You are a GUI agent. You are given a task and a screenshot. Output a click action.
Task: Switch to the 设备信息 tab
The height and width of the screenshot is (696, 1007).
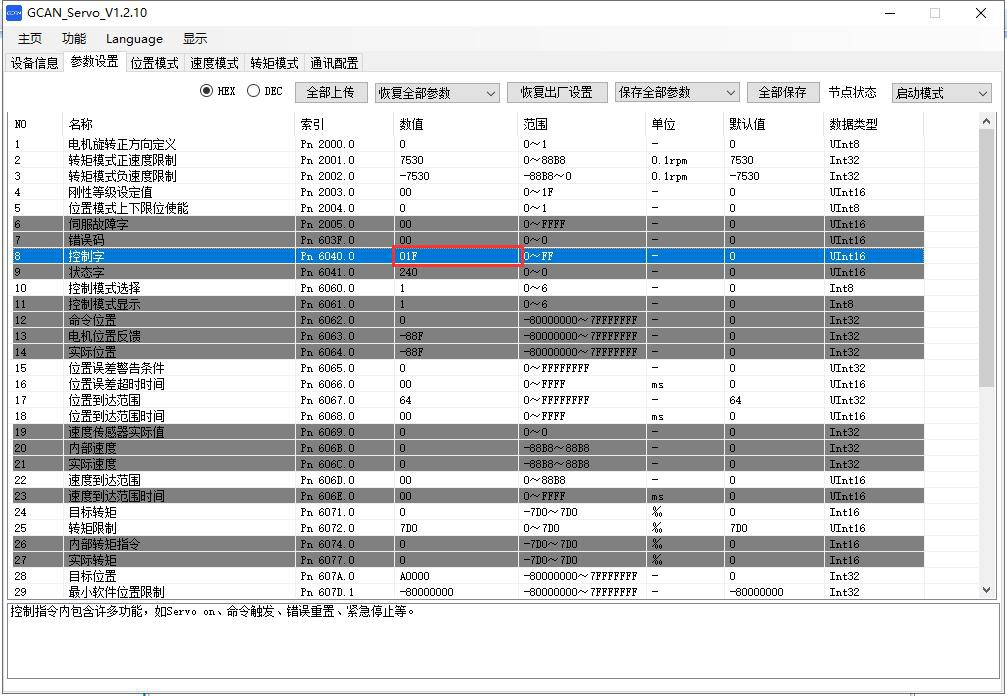(x=35, y=63)
